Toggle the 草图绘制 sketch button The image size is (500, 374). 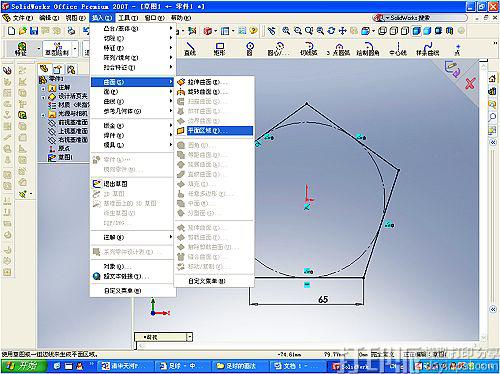pyautogui.click(x=57, y=49)
